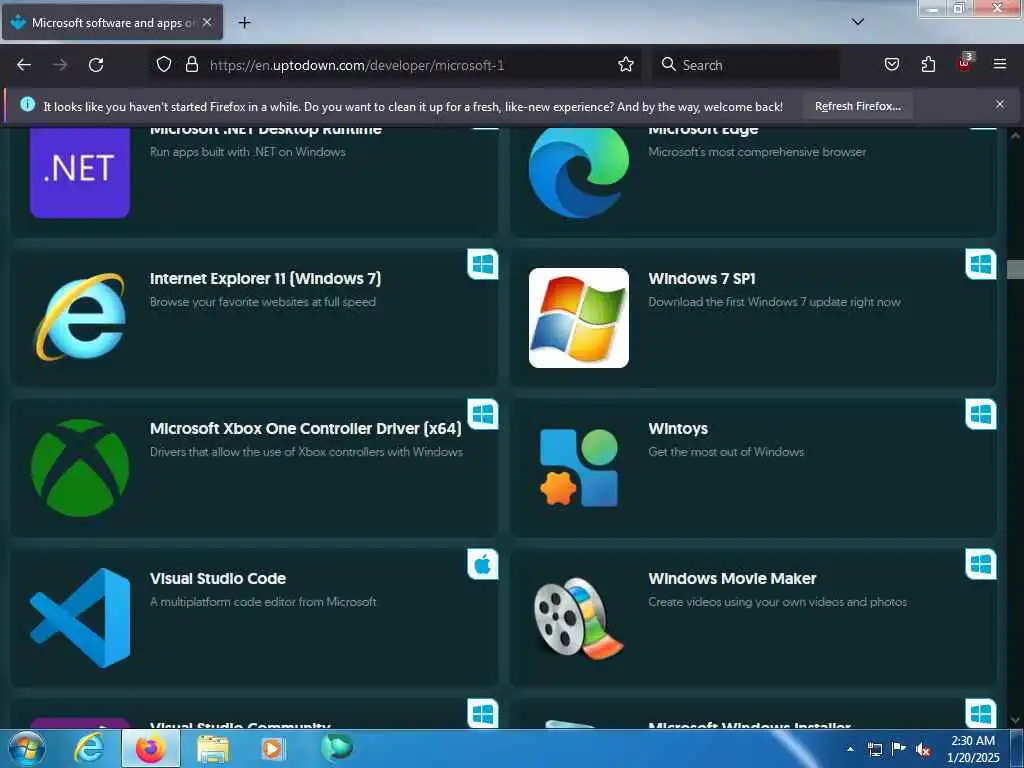Reload the current page

pos(96,65)
